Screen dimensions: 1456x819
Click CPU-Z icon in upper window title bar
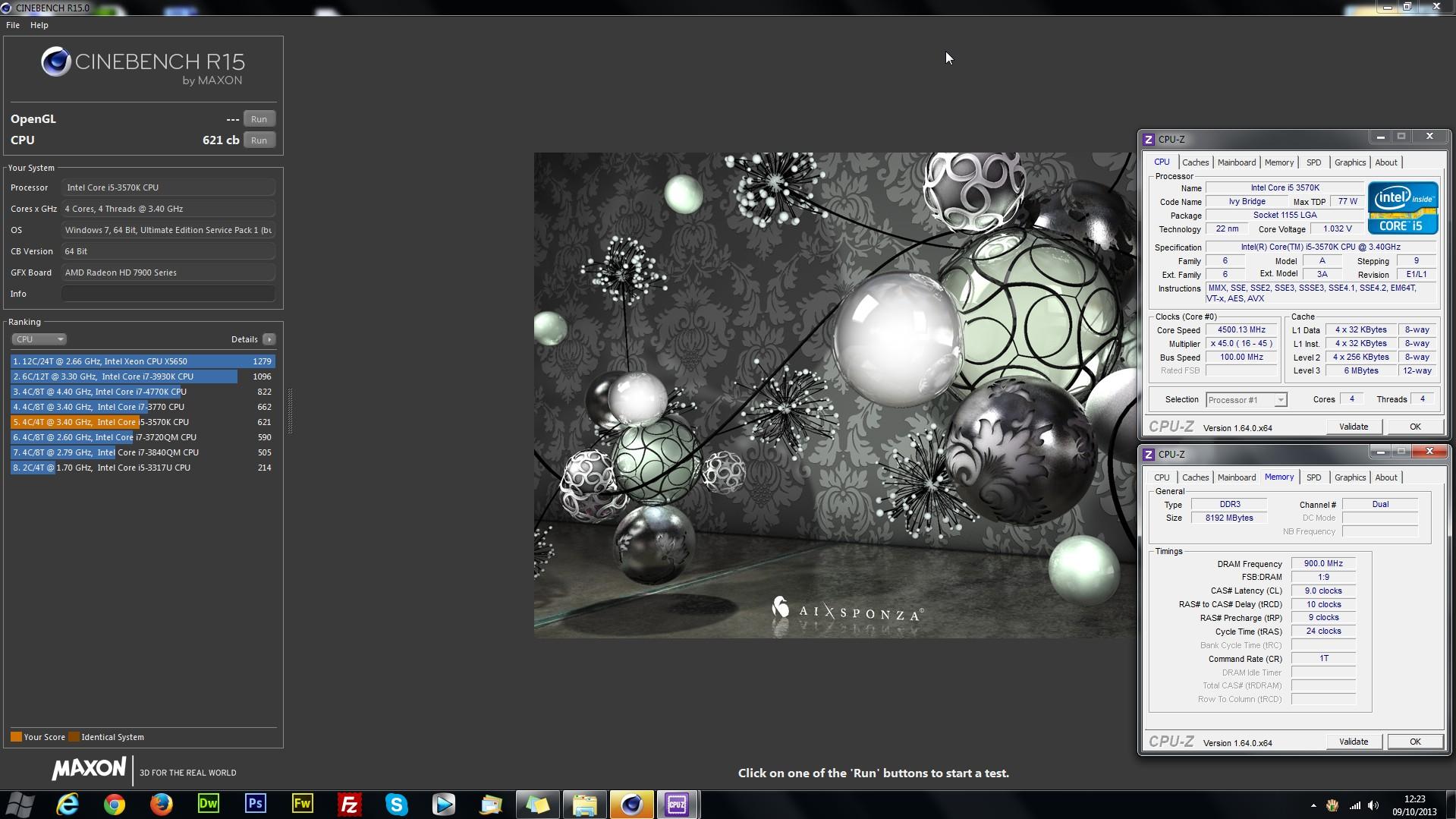[1149, 139]
